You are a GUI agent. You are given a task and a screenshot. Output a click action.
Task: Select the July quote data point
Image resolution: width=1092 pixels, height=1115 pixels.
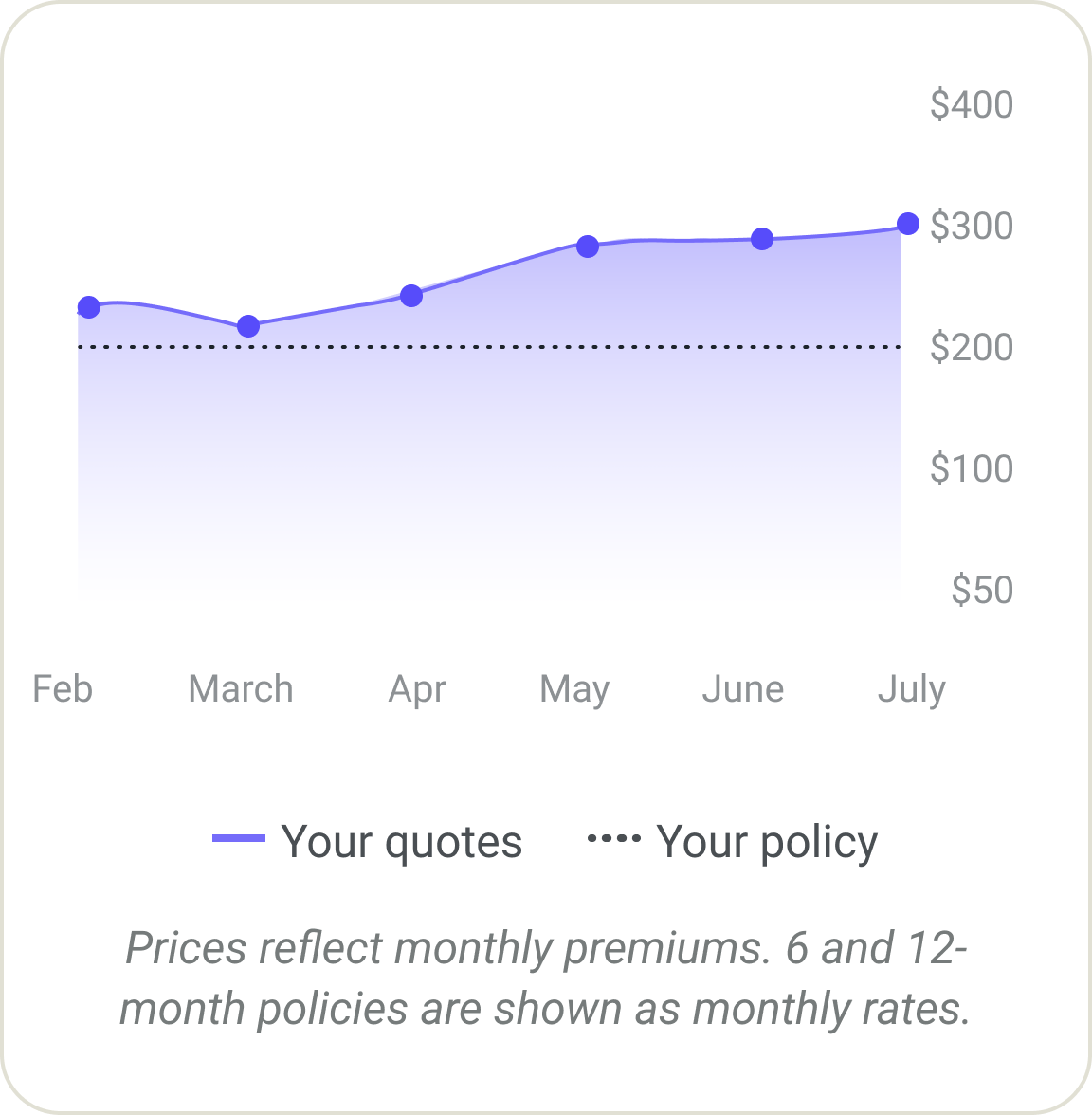(908, 224)
